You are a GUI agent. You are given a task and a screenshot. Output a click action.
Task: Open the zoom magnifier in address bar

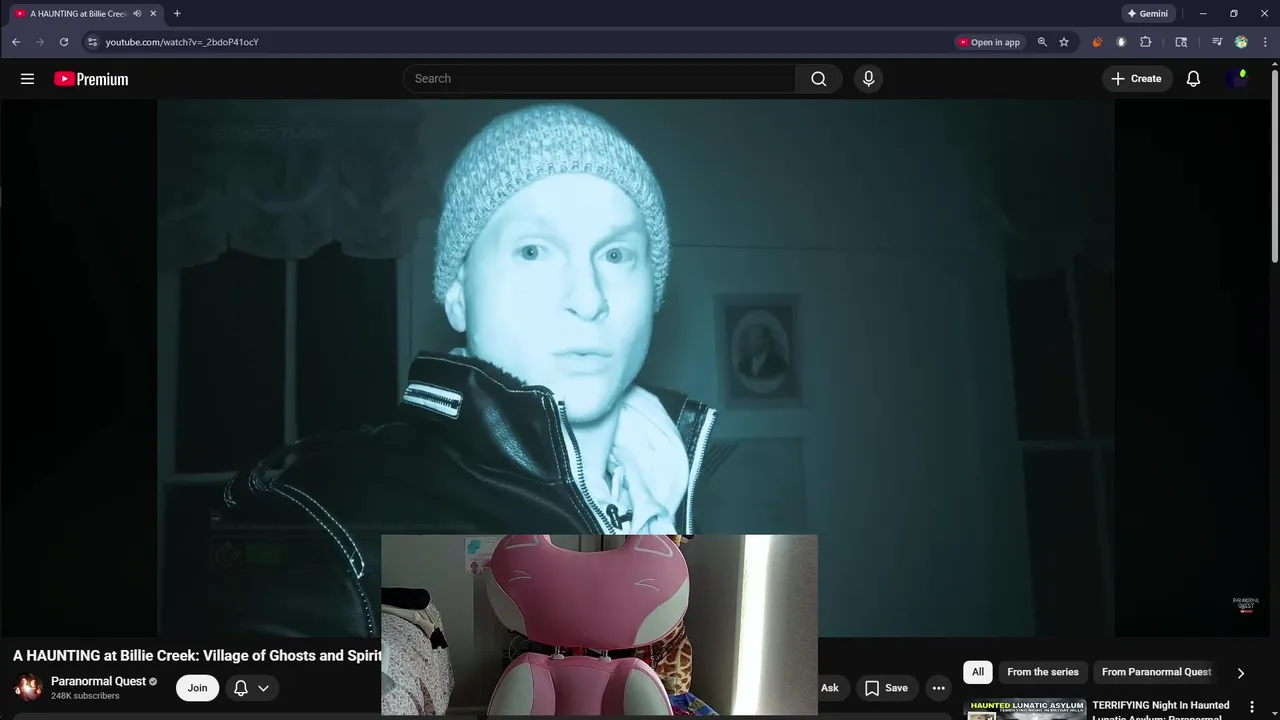click(1042, 42)
